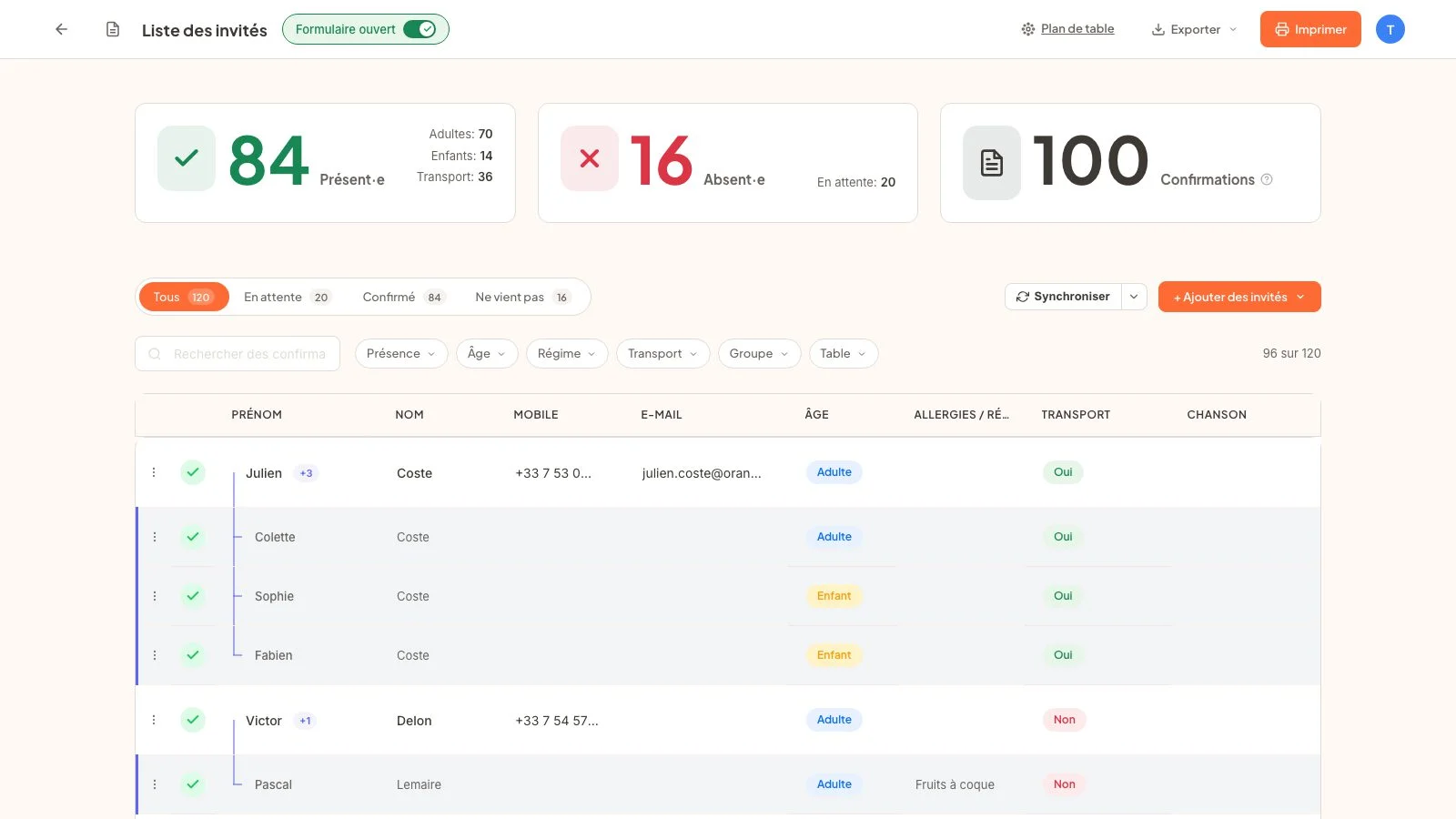
Task: Click the red X icon in Absent card
Action: click(590, 158)
